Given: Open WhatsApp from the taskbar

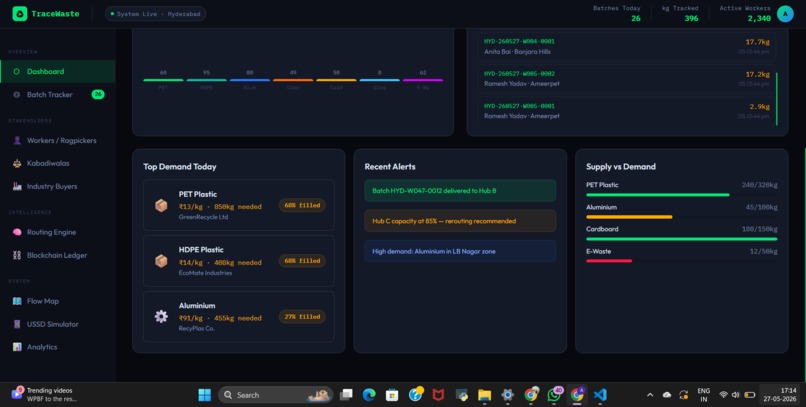Looking at the screenshot, I should pos(554,394).
